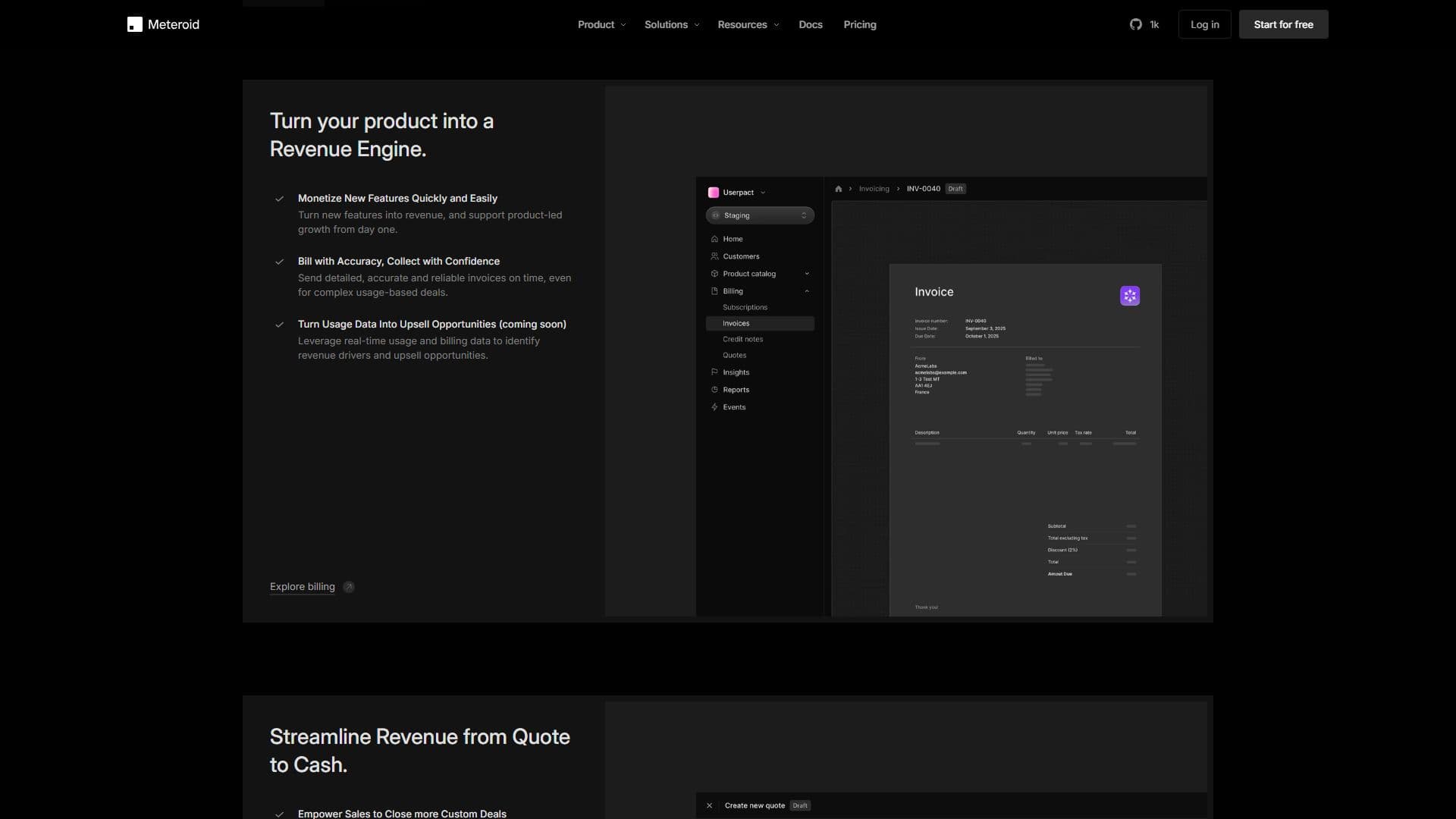Open the Pricing page
1456x819 pixels.
[860, 24]
